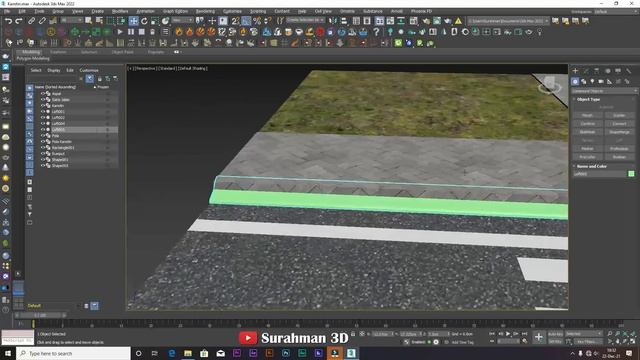Viewport: 640px width, 360px height.
Task: Click the time slider handle
Action: coord(40,315)
